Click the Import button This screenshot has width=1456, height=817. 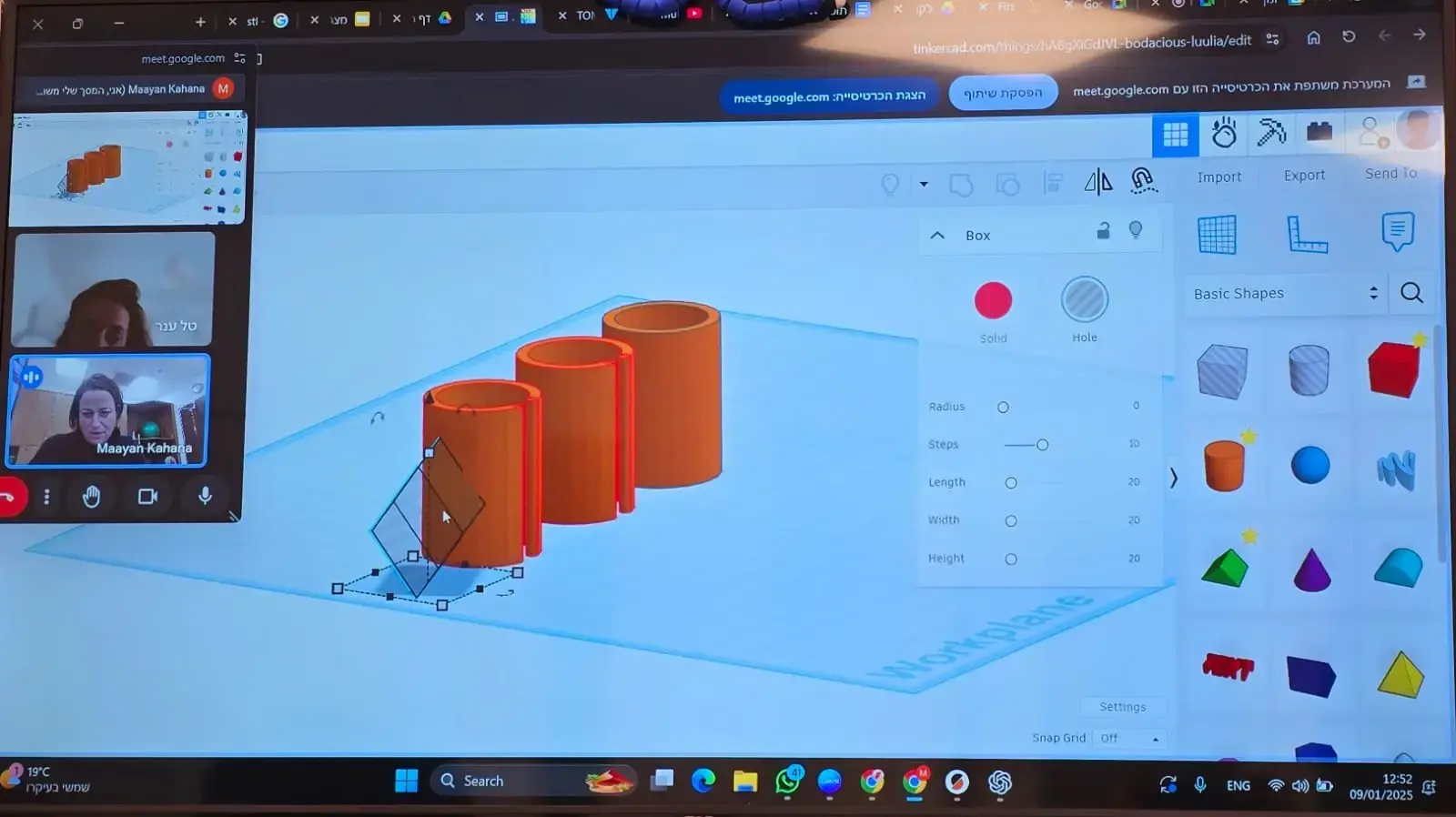[1219, 177]
